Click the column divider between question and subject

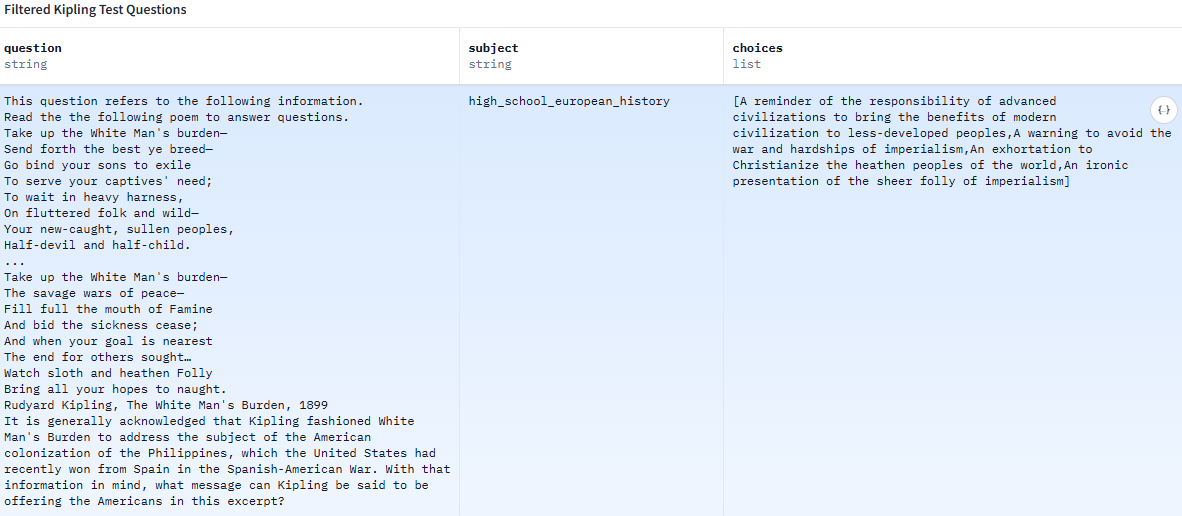click(x=460, y=56)
